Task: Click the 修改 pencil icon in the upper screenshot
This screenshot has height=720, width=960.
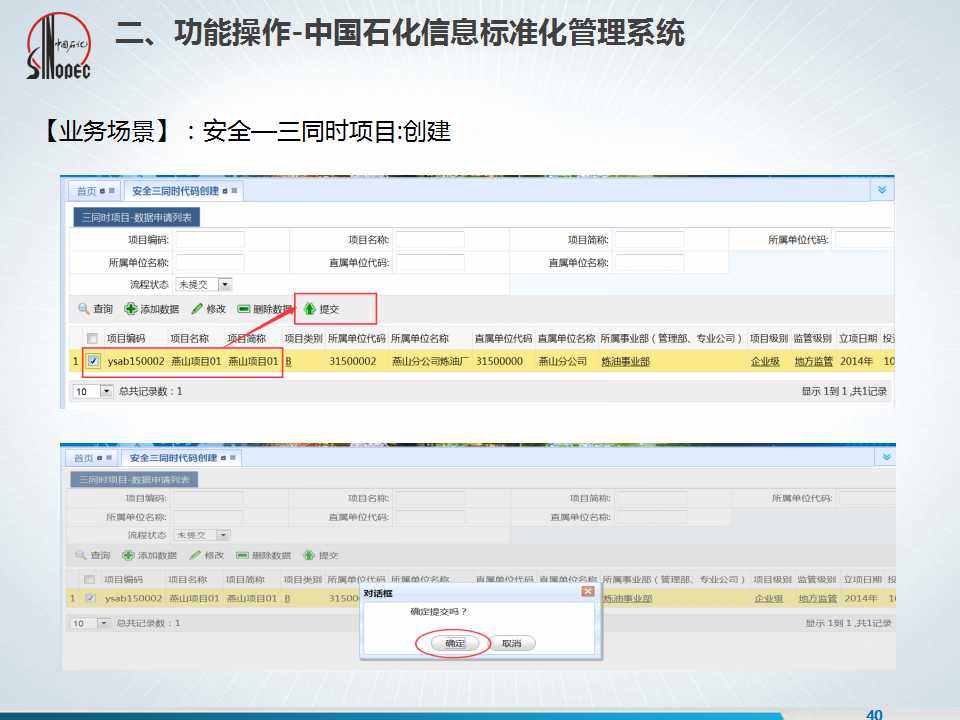Action: pos(197,309)
